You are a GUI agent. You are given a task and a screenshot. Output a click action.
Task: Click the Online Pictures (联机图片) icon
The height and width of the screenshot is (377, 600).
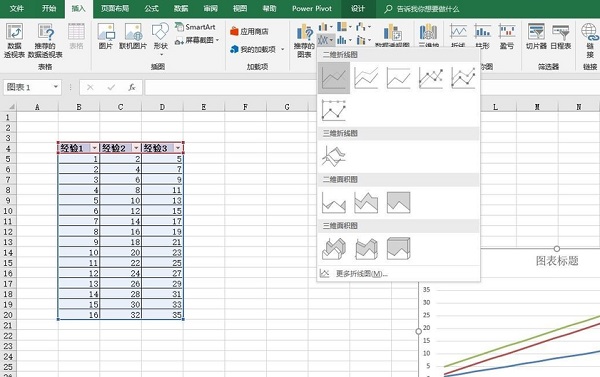click(x=133, y=32)
